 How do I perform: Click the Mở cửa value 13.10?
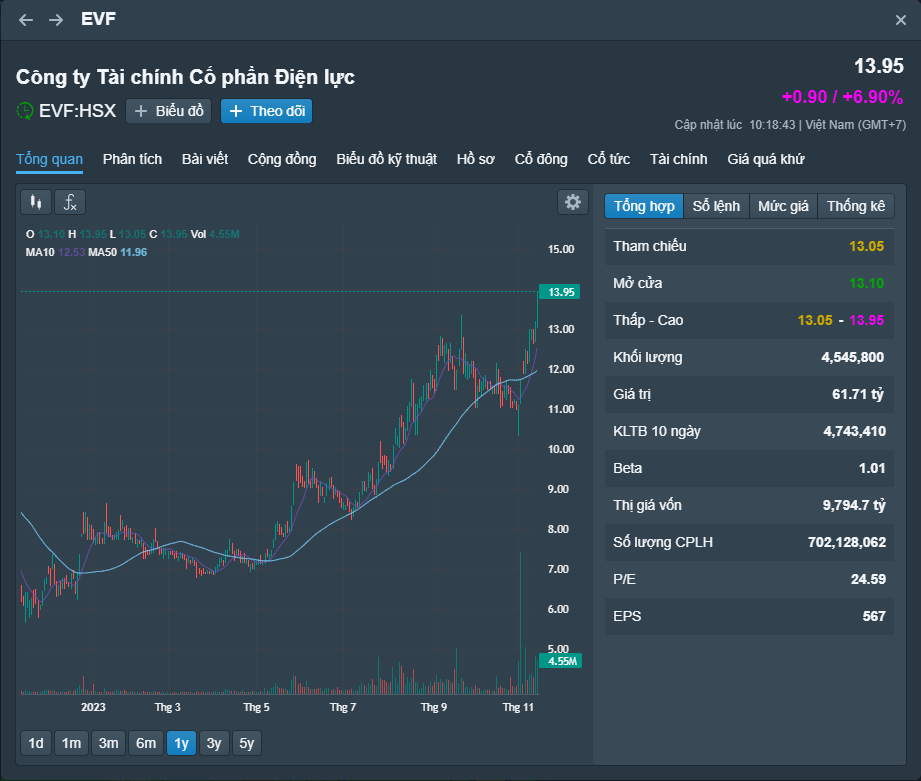[x=866, y=283]
